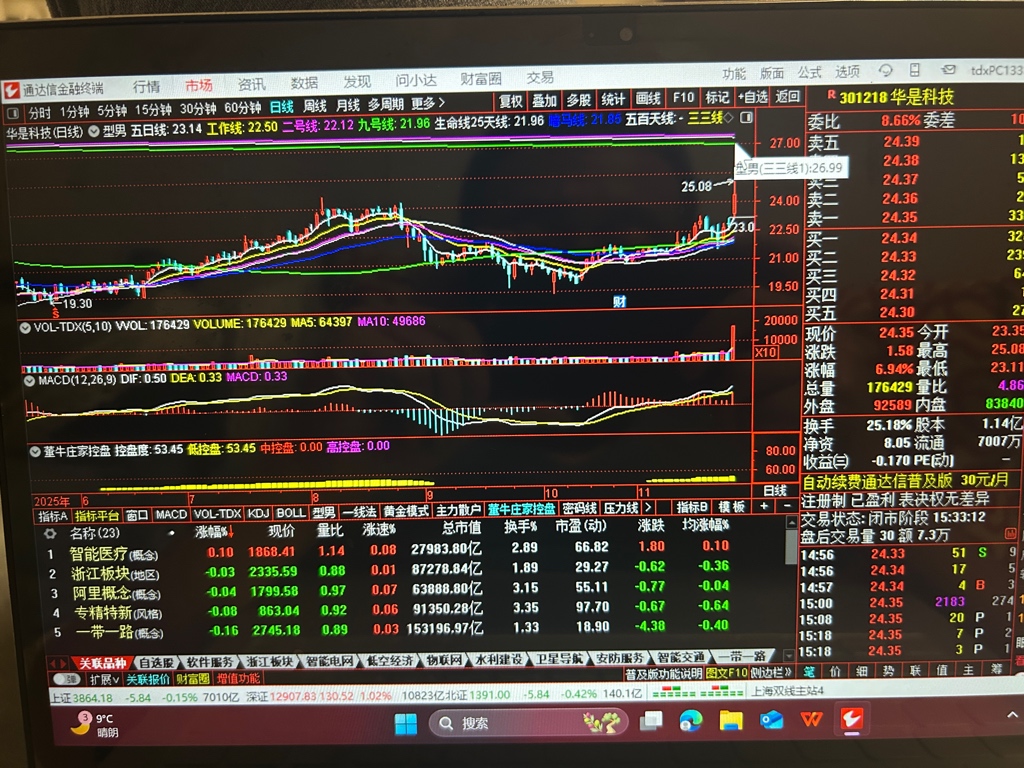Click the settings gear beside 名称(23)

pyautogui.click(x=50, y=534)
